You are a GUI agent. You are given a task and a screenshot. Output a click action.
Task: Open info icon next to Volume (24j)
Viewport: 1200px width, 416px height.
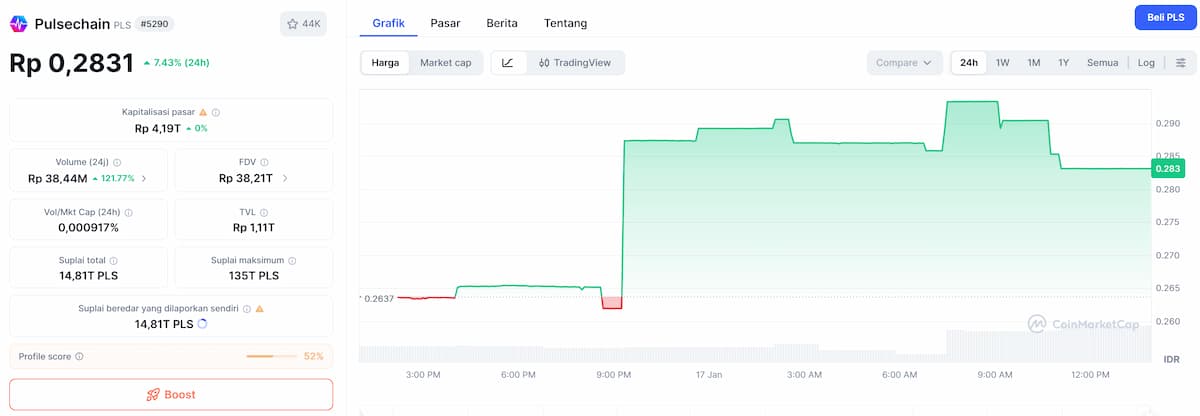117,162
